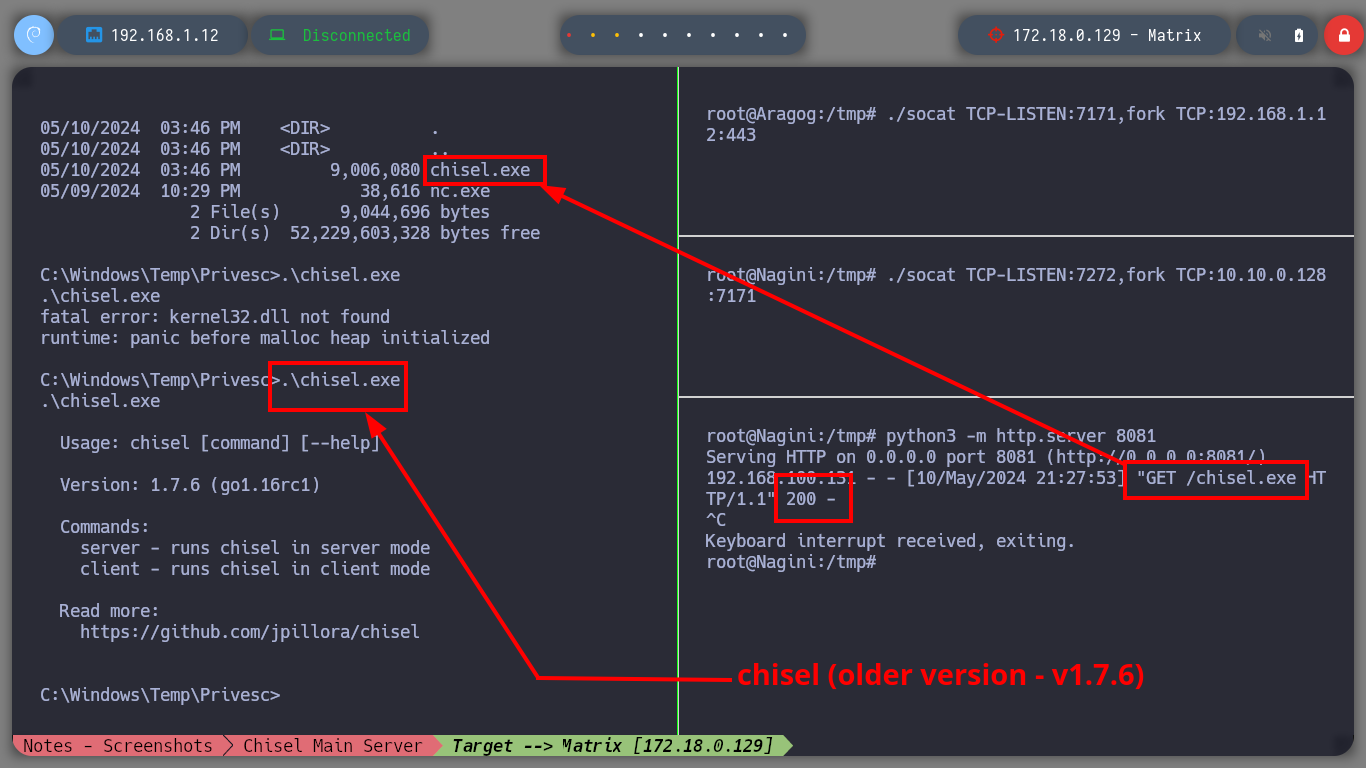The height and width of the screenshot is (768, 1366).
Task: Click the 38,616 file size value
Action: tap(390, 191)
